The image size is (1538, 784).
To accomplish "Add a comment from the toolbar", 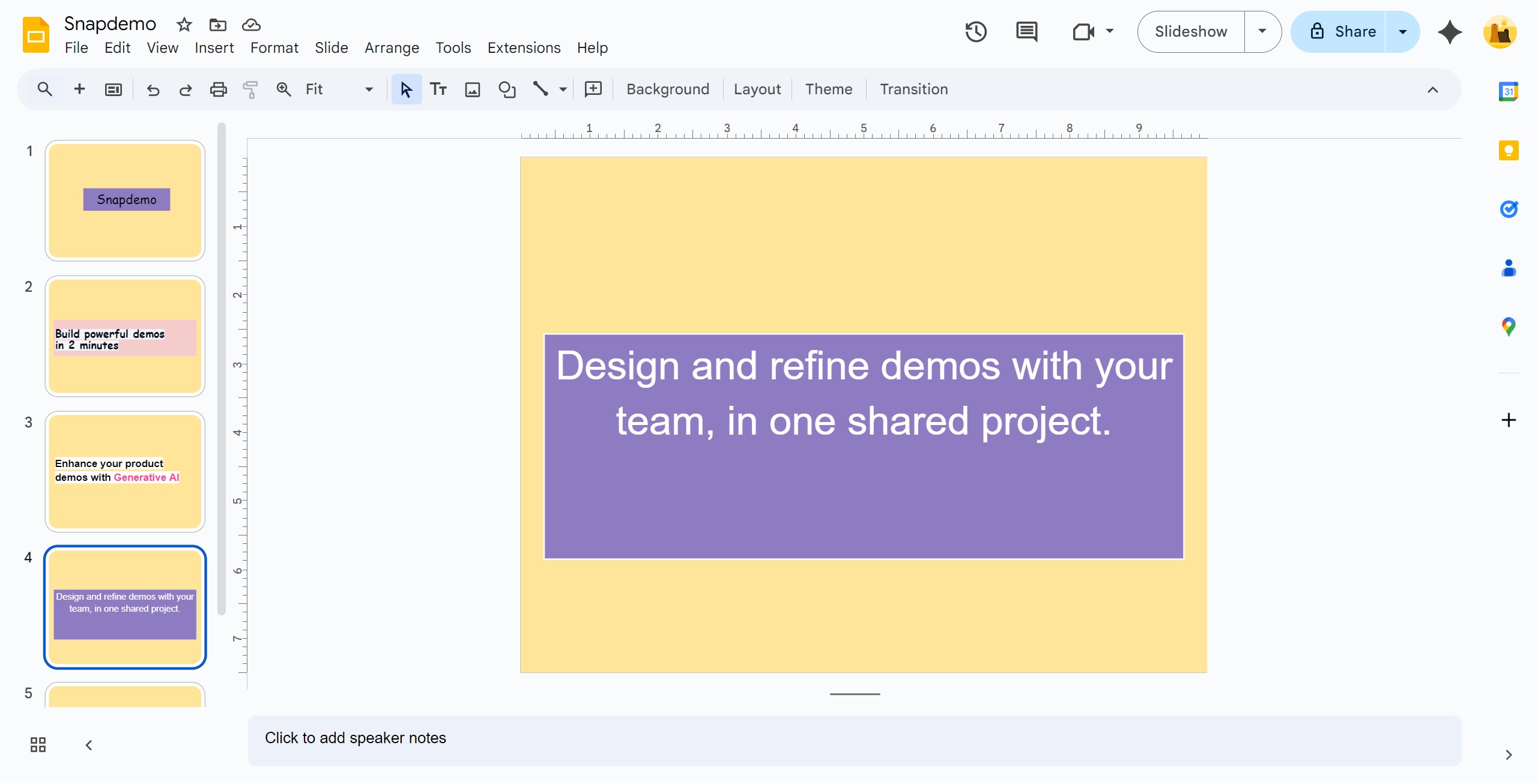I will (x=593, y=89).
